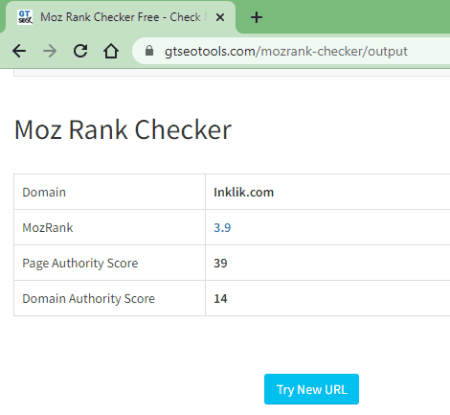View site security info via padlock icon
Screen dimensions: 450x415
click(x=149, y=51)
